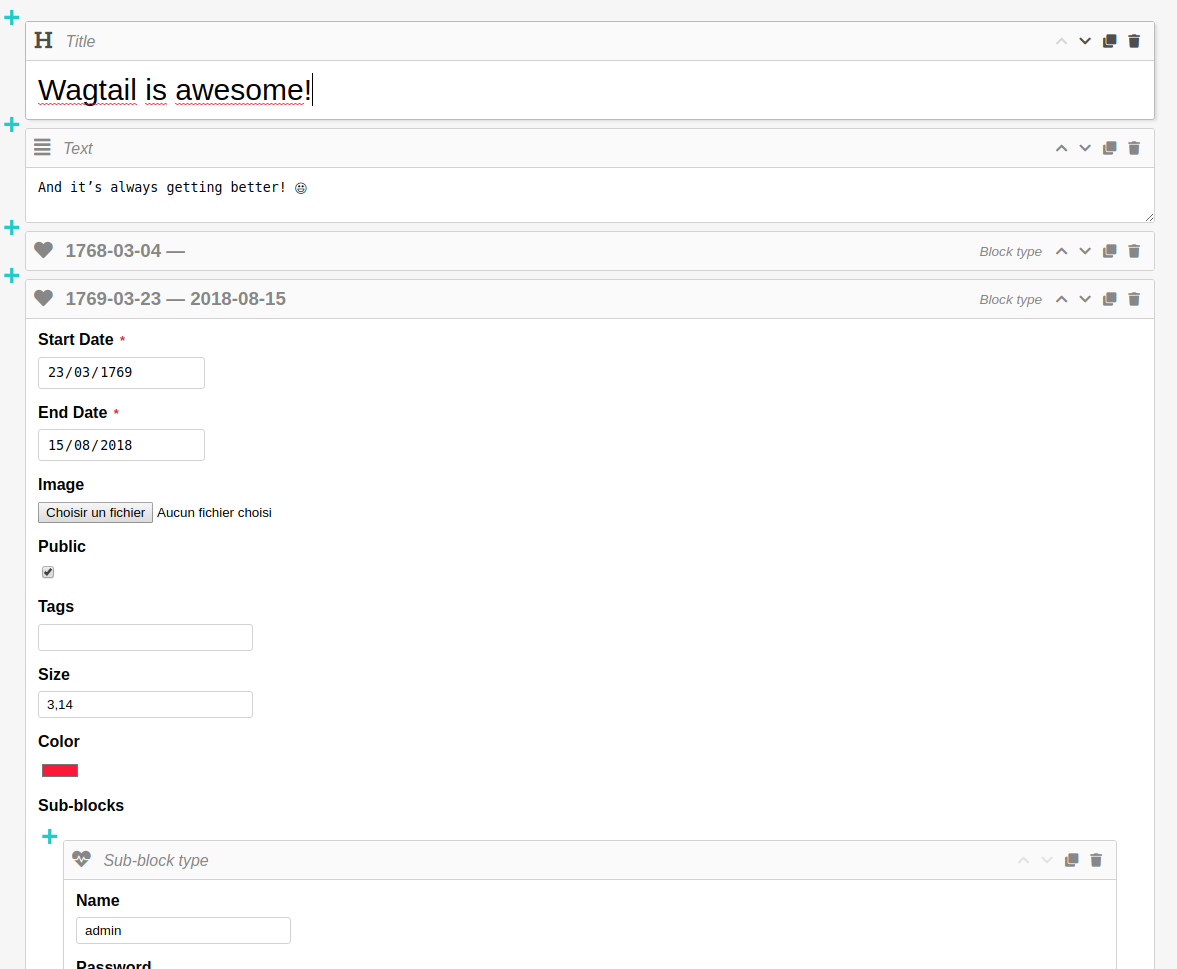Move the 1769-03-23 block down
1177x969 pixels.
point(1085,299)
